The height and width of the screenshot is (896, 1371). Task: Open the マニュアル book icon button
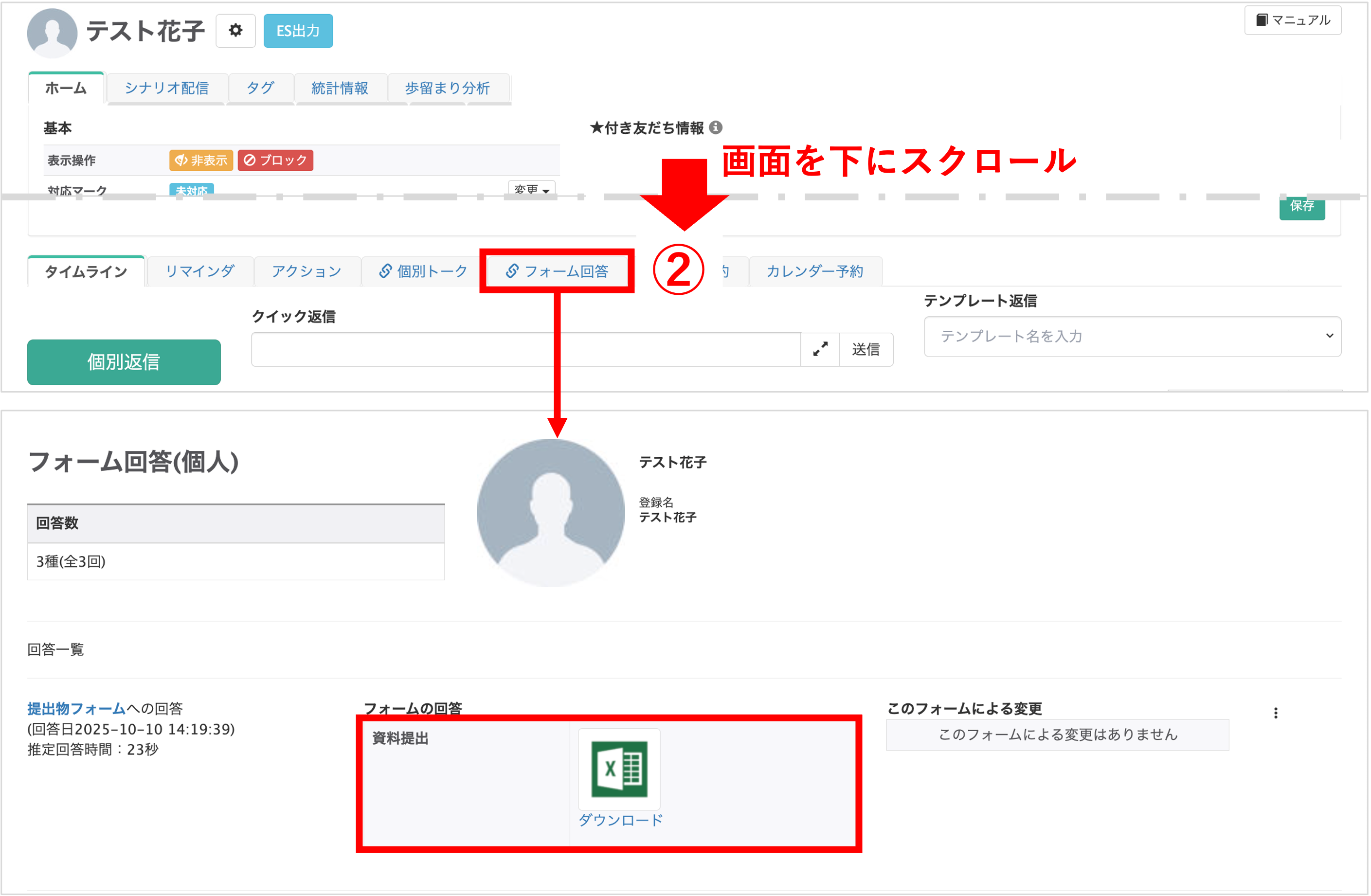click(1293, 20)
